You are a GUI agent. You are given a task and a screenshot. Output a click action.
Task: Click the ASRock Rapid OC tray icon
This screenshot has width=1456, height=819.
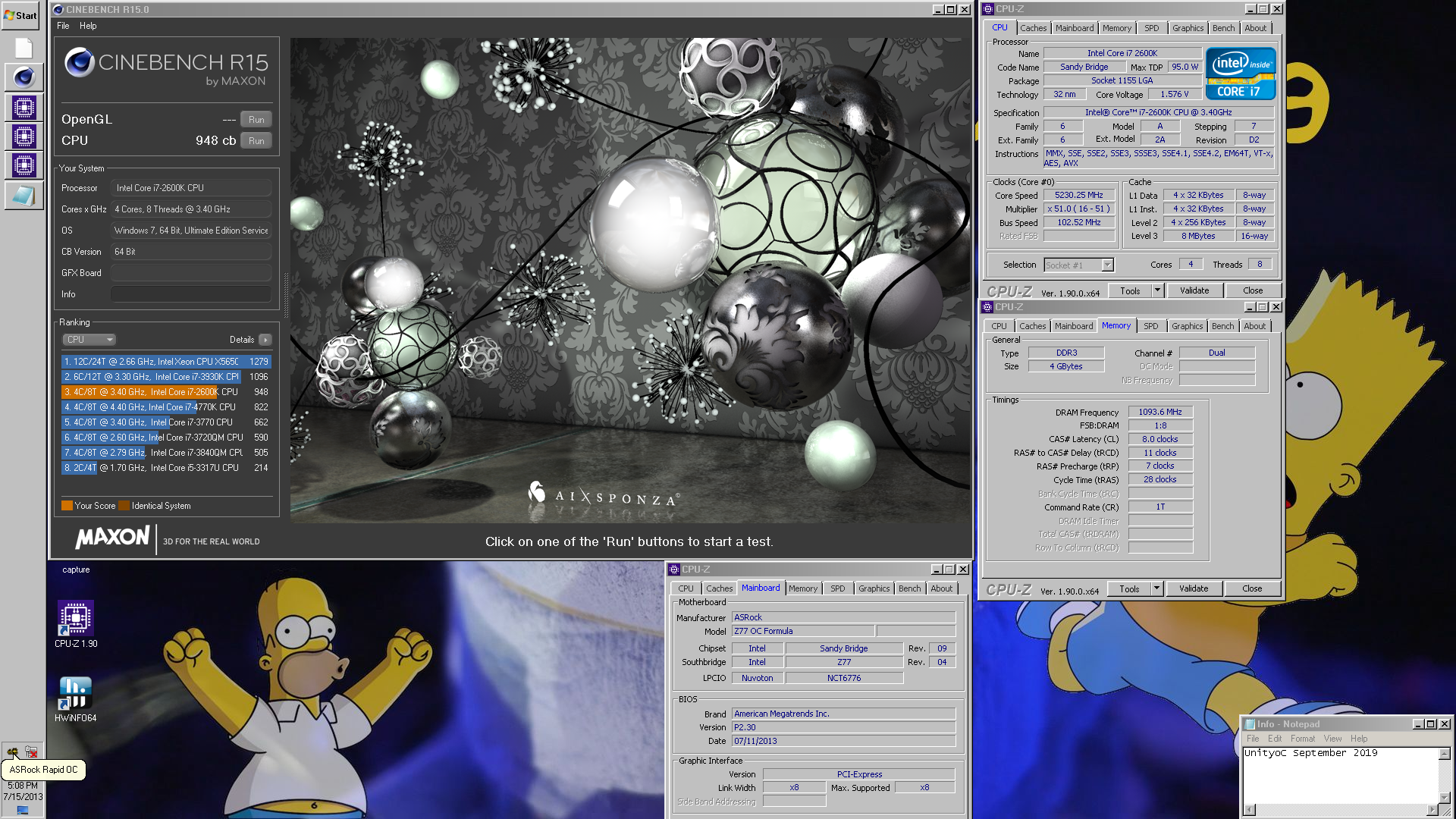pos(12,752)
